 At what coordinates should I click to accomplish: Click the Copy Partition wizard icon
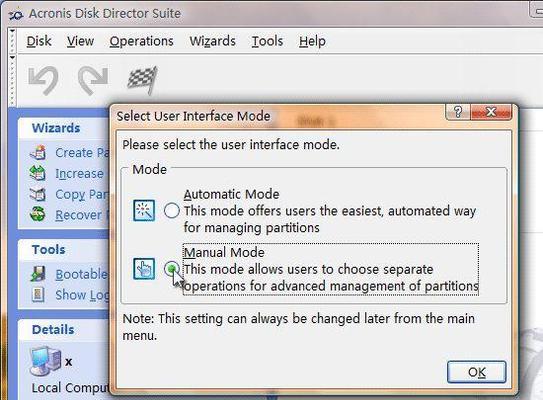[x=38, y=194]
